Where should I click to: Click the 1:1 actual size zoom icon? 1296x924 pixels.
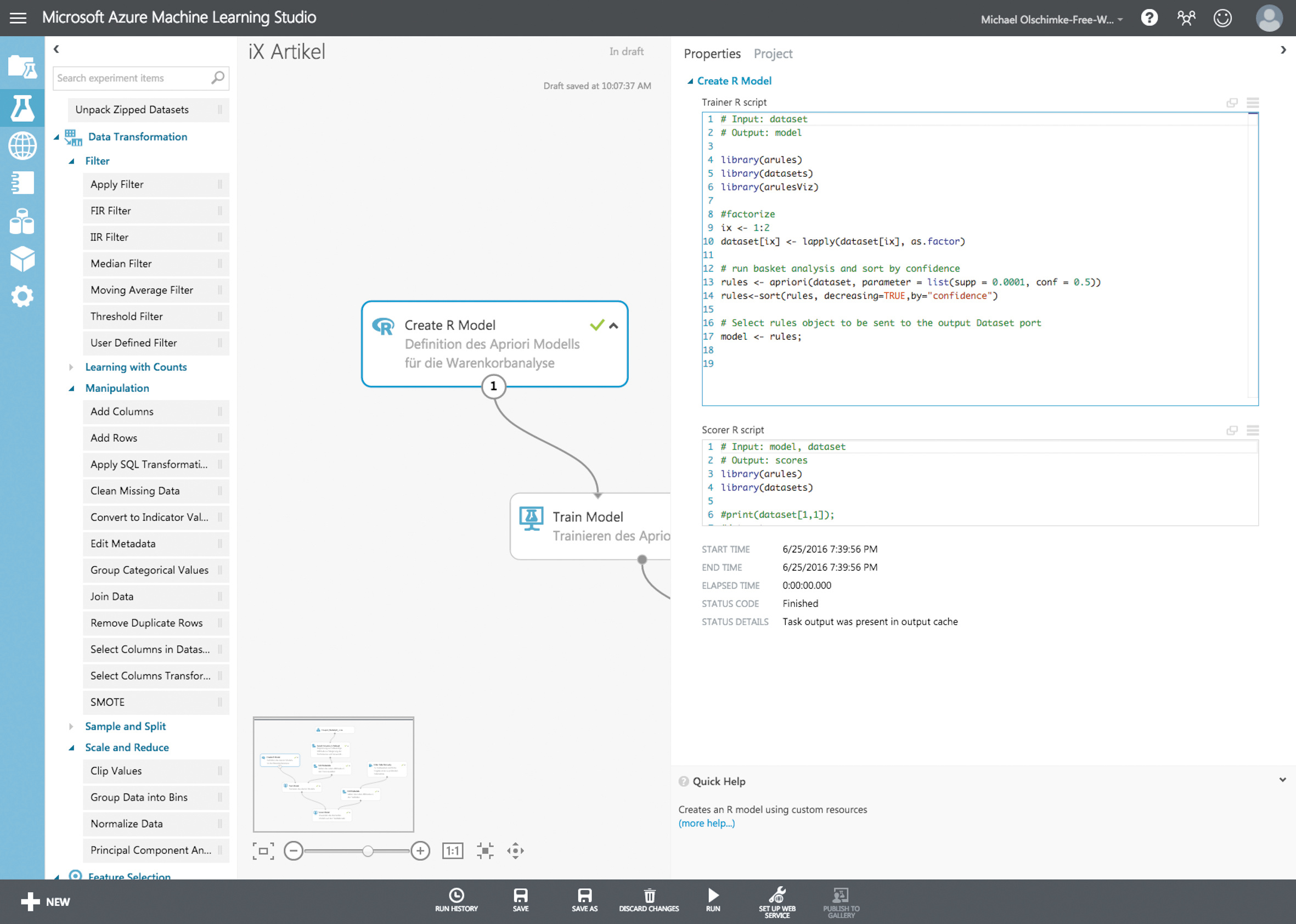click(x=452, y=851)
